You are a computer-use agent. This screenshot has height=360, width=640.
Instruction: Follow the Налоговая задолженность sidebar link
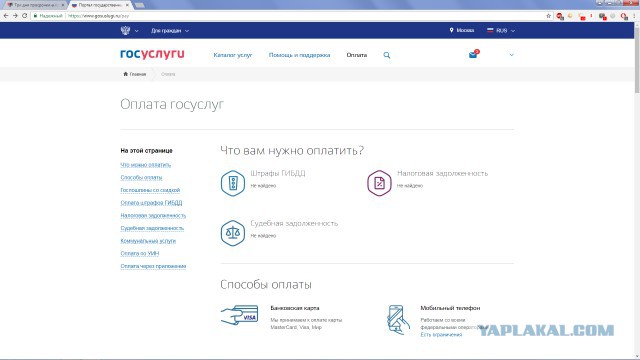coord(153,216)
